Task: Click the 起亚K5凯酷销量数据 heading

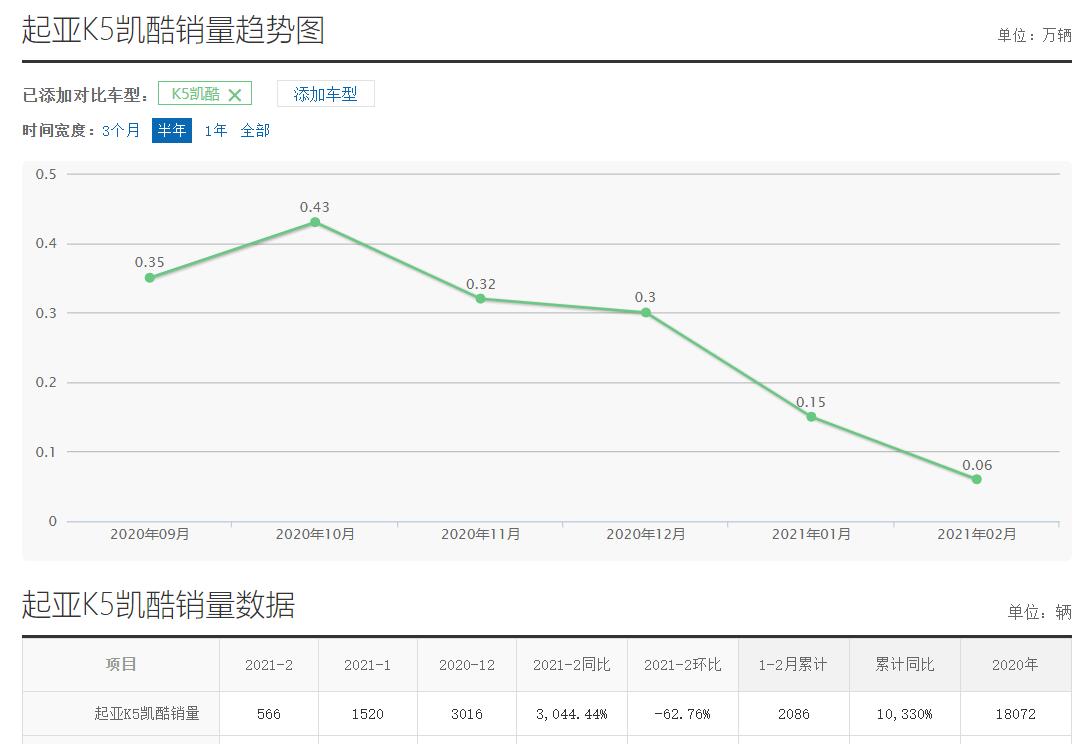Action: pos(159,605)
